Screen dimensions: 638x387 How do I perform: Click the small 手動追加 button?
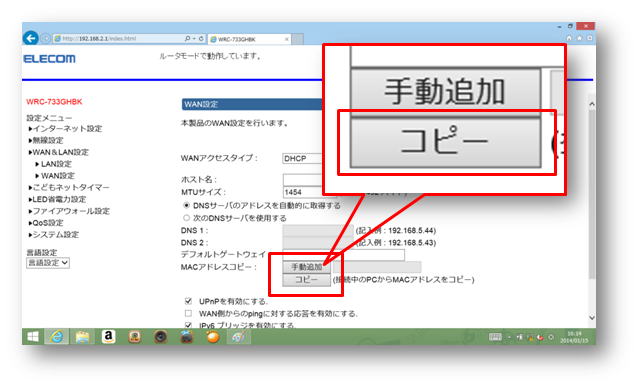pos(306,267)
